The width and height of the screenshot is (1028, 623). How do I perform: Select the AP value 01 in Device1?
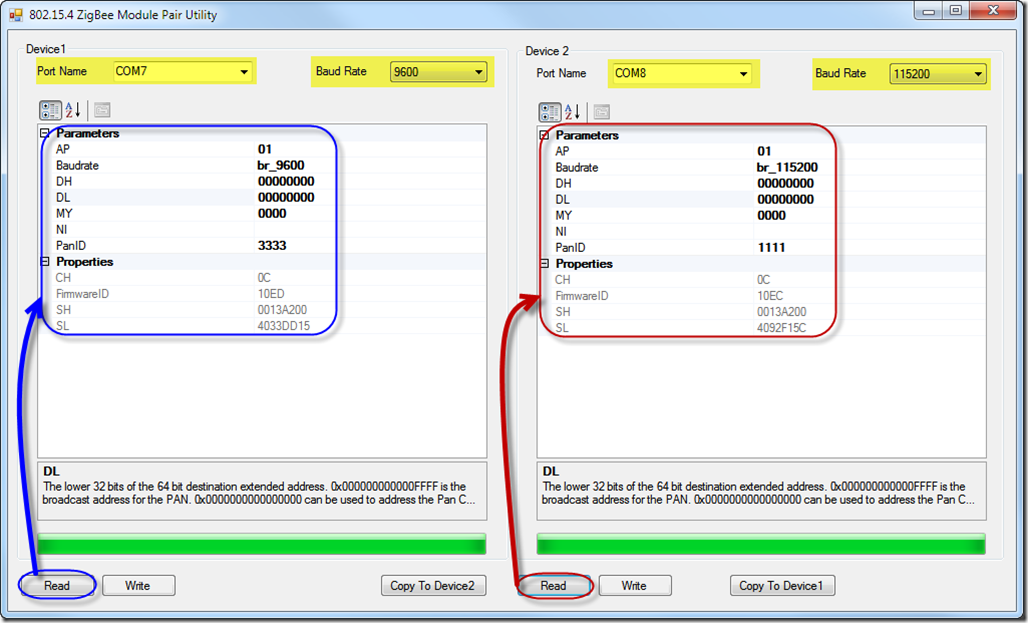coord(265,150)
